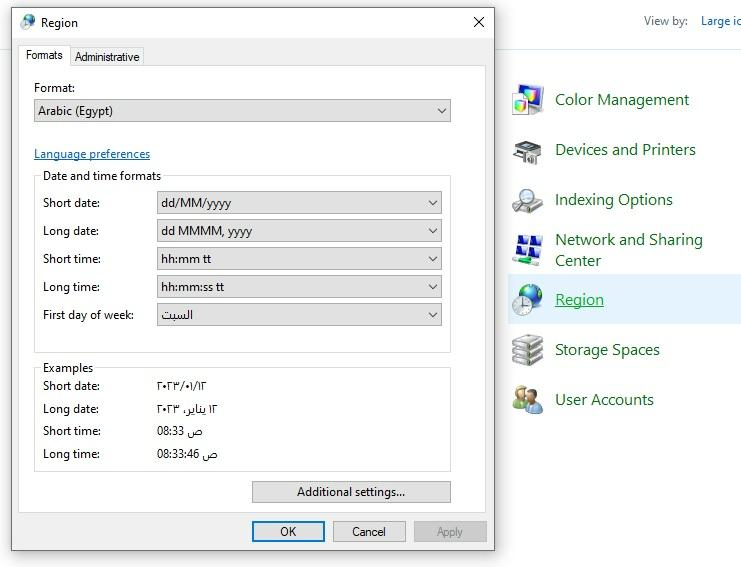Expand the First day of week dropdown
Screen dimensions: 741x567
299,315
